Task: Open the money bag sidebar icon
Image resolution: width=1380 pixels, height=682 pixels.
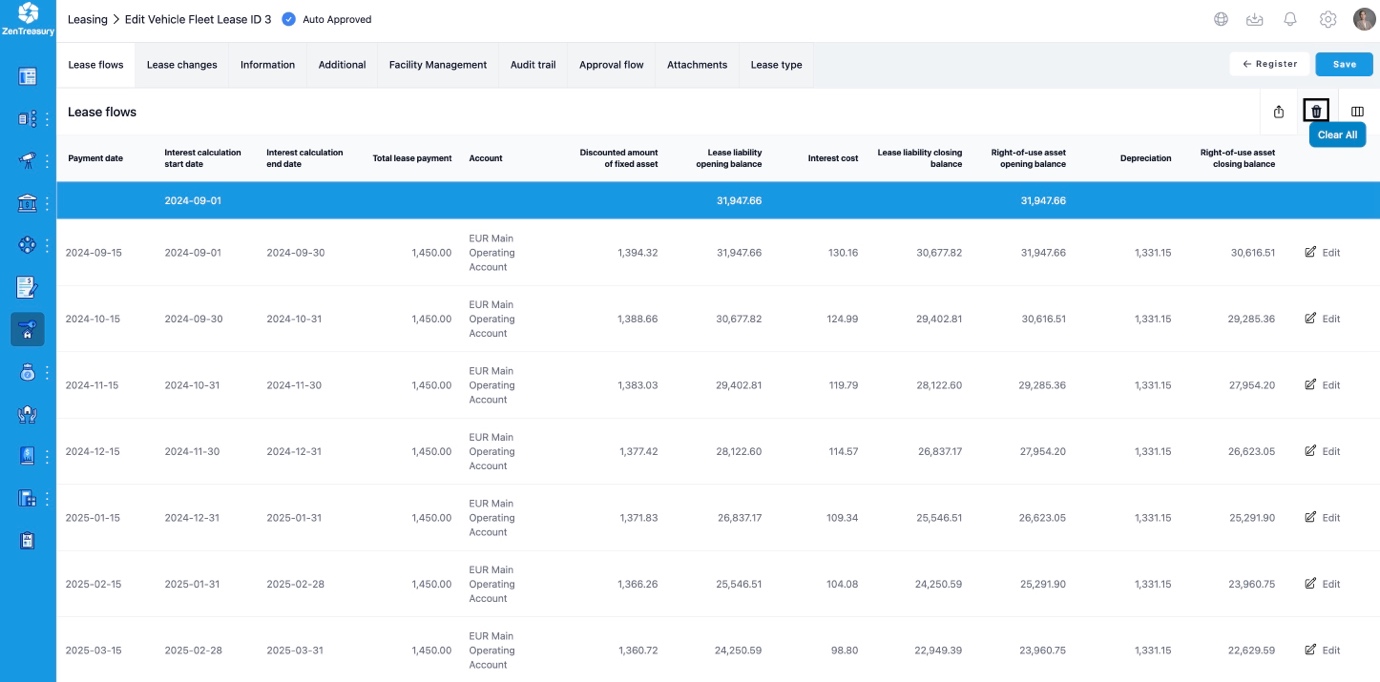Action: [x=27, y=372]
